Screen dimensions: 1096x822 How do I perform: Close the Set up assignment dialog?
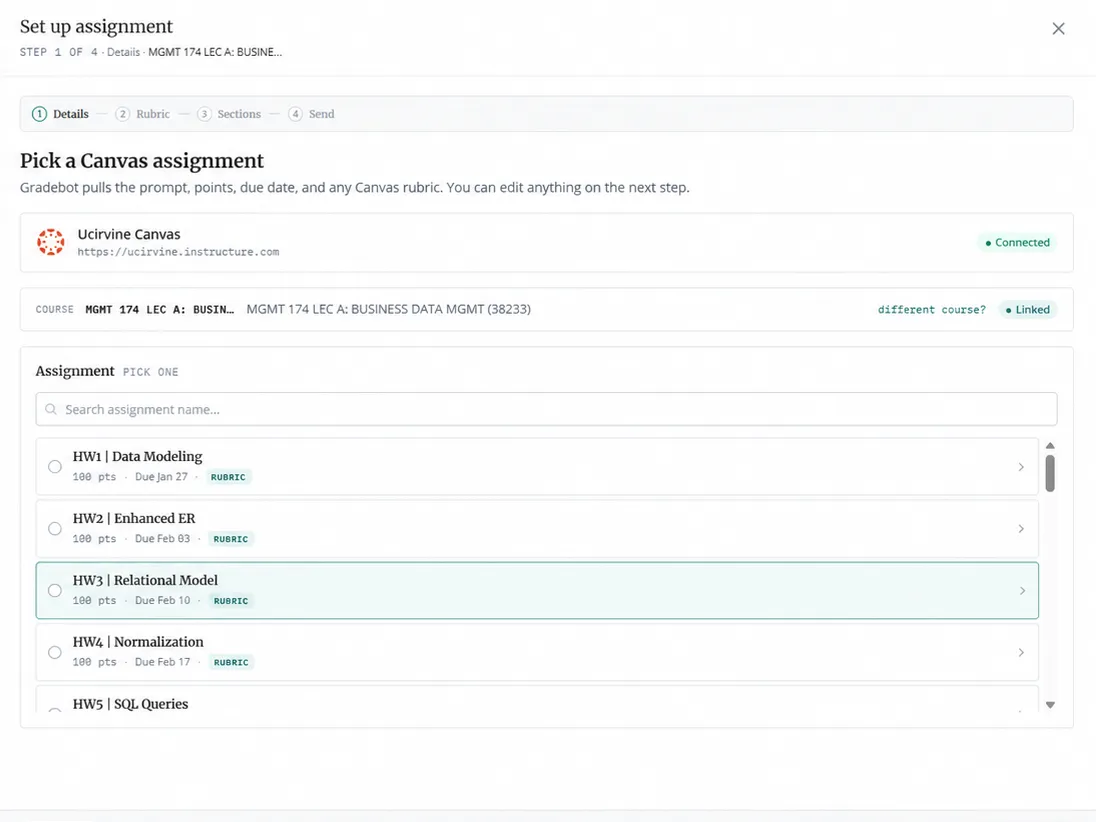(1058, 29)
